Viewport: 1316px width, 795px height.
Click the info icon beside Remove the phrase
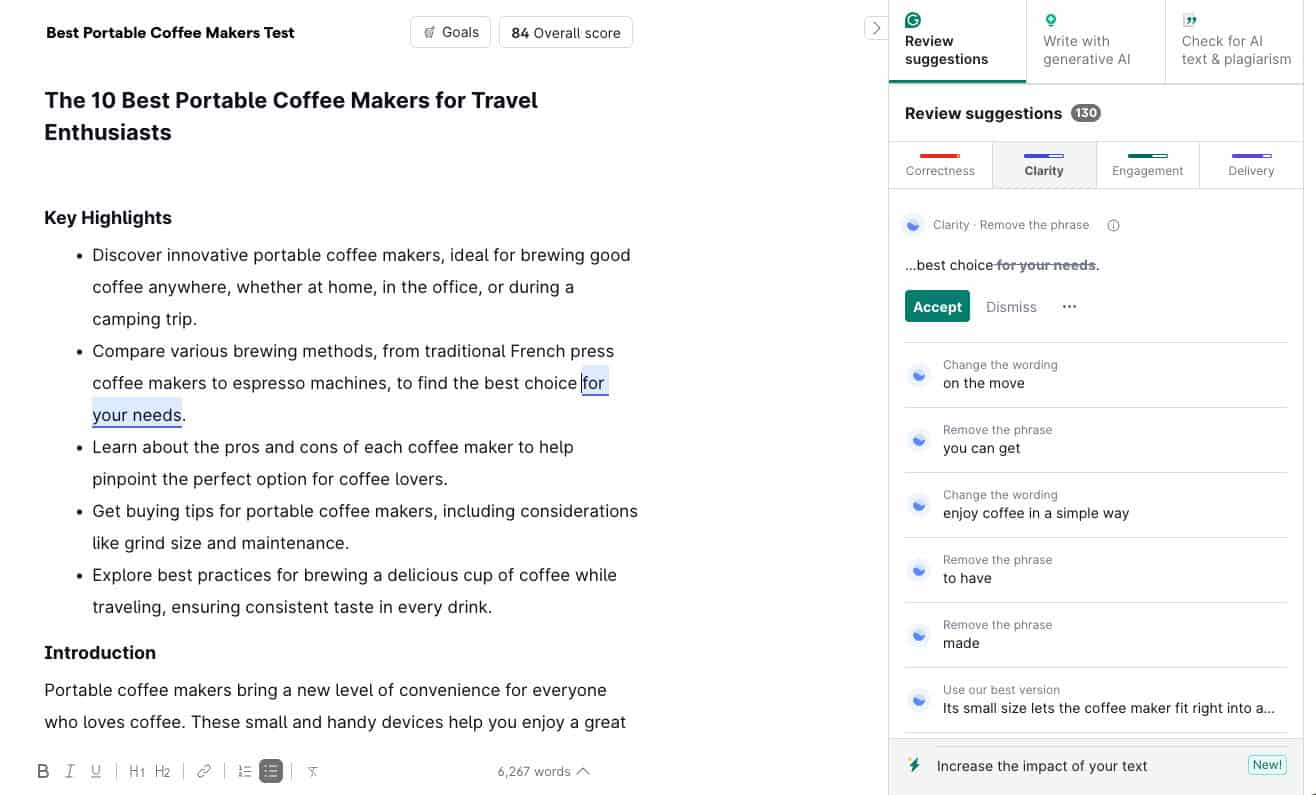coord(1113,225)
